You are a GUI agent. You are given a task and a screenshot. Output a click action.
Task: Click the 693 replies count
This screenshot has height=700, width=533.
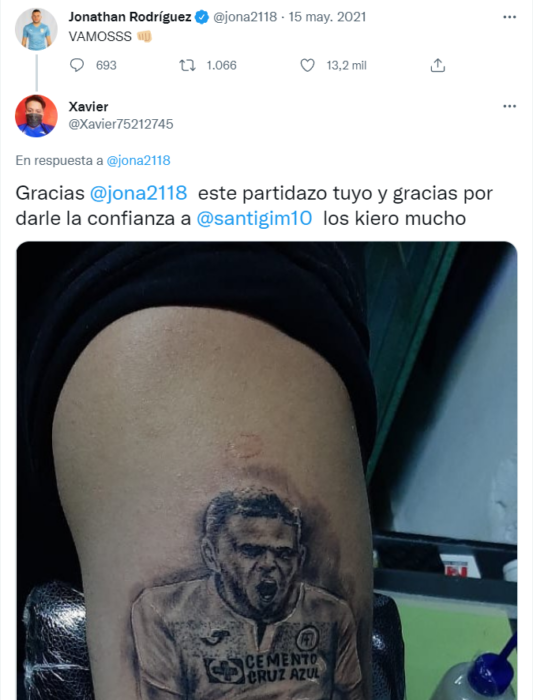click(x=106, y=66)
